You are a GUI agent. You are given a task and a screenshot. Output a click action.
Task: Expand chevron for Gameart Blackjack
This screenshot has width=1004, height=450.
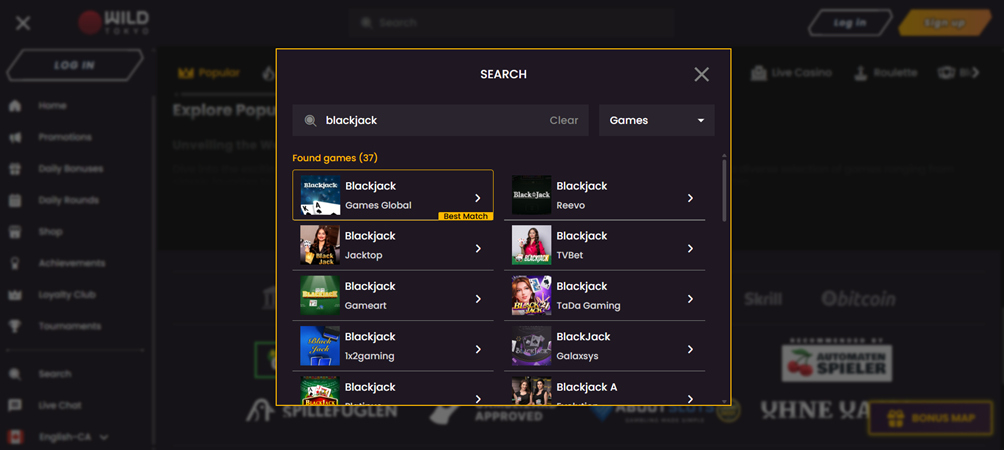point(478,299)
